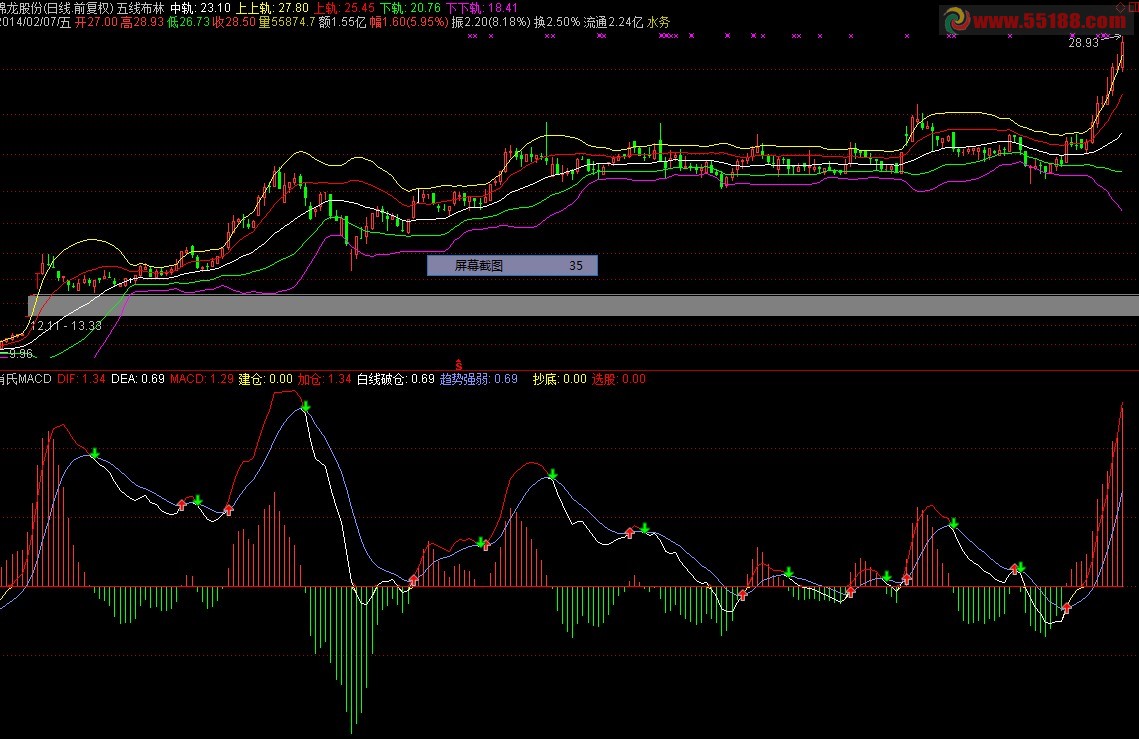Click the low price 低26.73
This screenshot has width=1139, height=739.
[x=188, y=23]
